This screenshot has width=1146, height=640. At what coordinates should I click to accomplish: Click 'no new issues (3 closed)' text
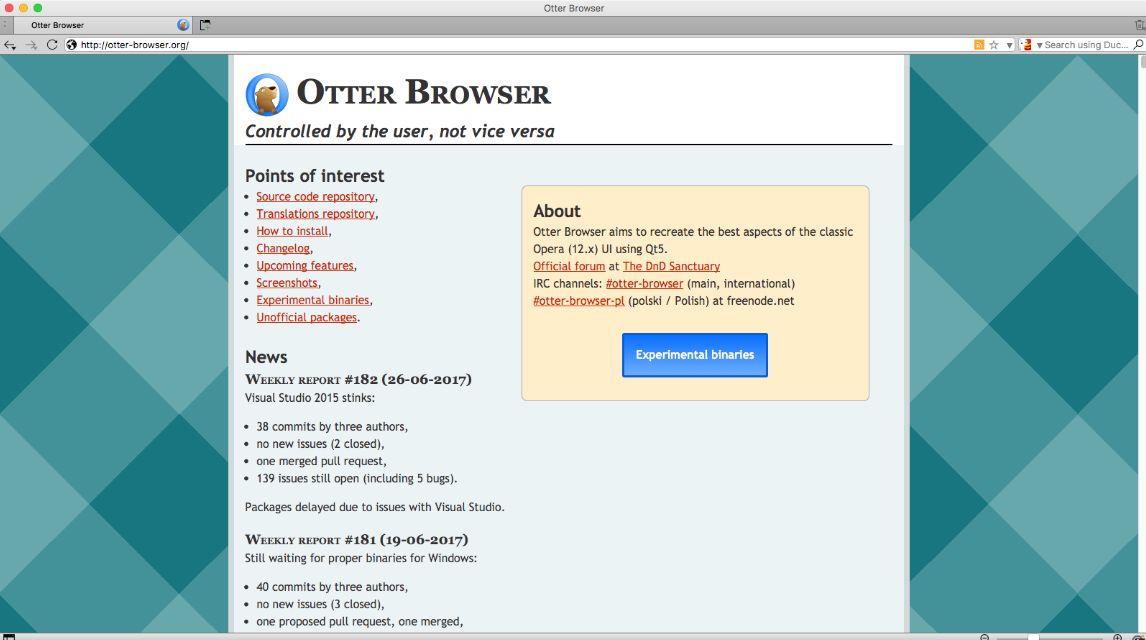tap(320, 604)
